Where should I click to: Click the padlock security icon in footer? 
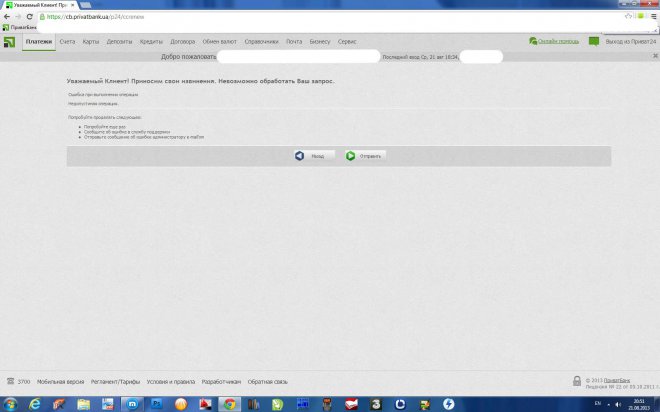[577, 381]
